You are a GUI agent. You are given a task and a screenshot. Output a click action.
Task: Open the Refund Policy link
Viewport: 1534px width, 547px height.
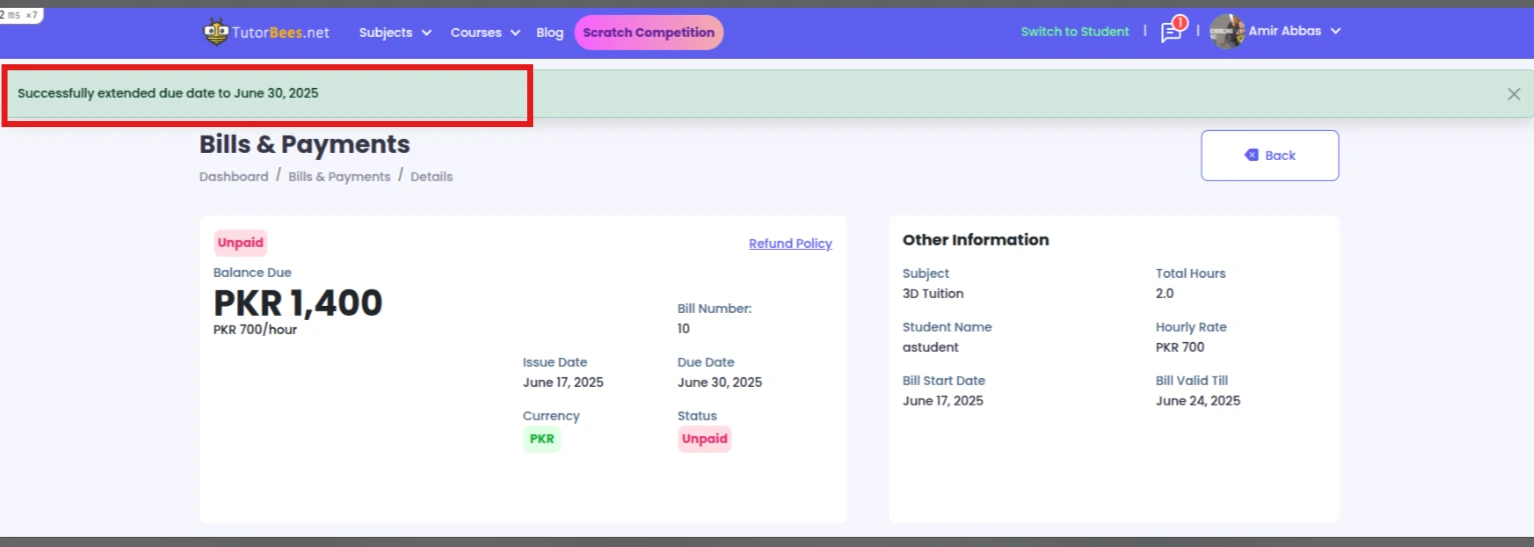[790, 244]
